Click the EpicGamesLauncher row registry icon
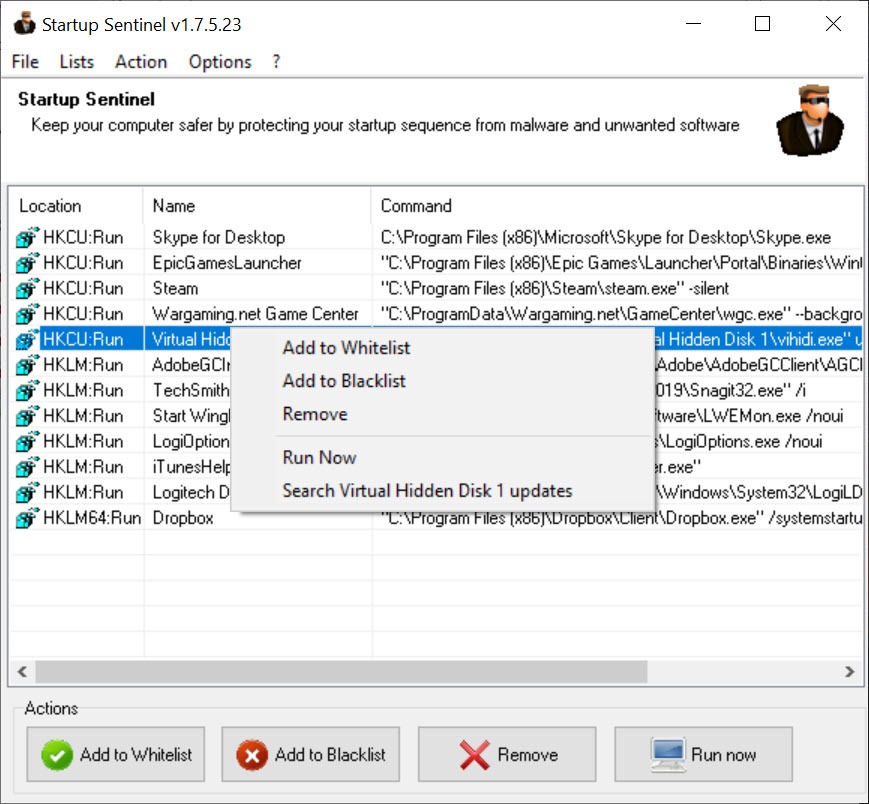Viewport: 869px width, 804px height. pos(27,263)
